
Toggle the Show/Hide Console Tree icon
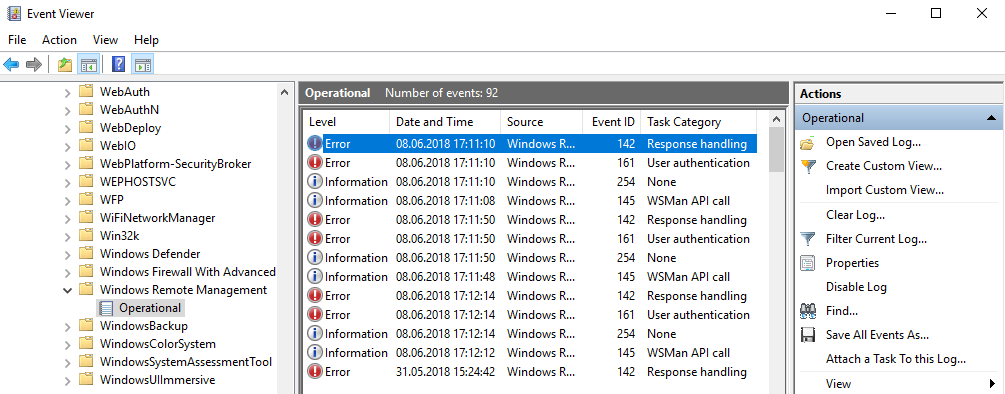88,65
